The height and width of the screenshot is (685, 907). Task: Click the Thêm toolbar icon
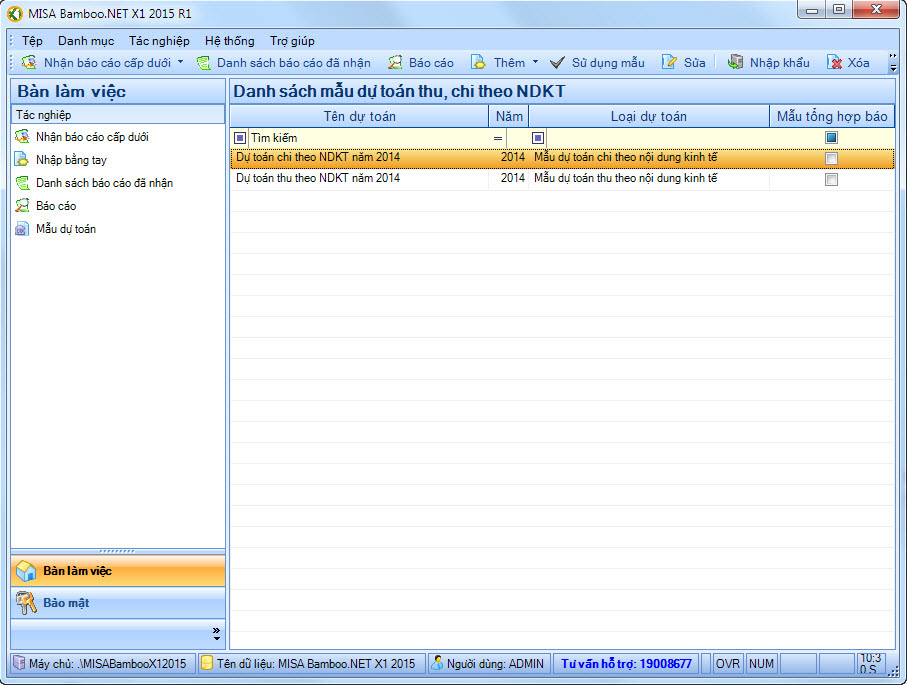478,62
